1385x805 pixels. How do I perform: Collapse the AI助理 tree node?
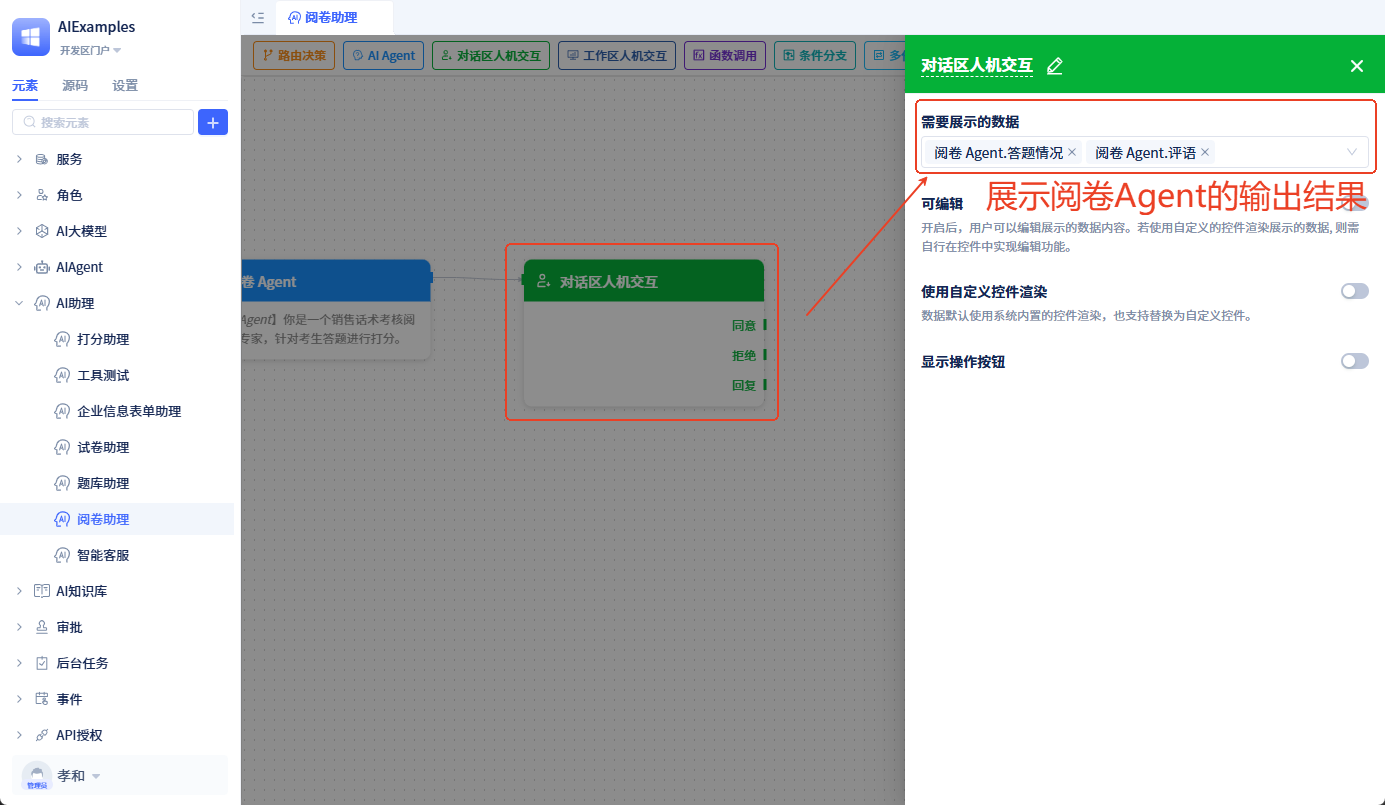point(19,303)
